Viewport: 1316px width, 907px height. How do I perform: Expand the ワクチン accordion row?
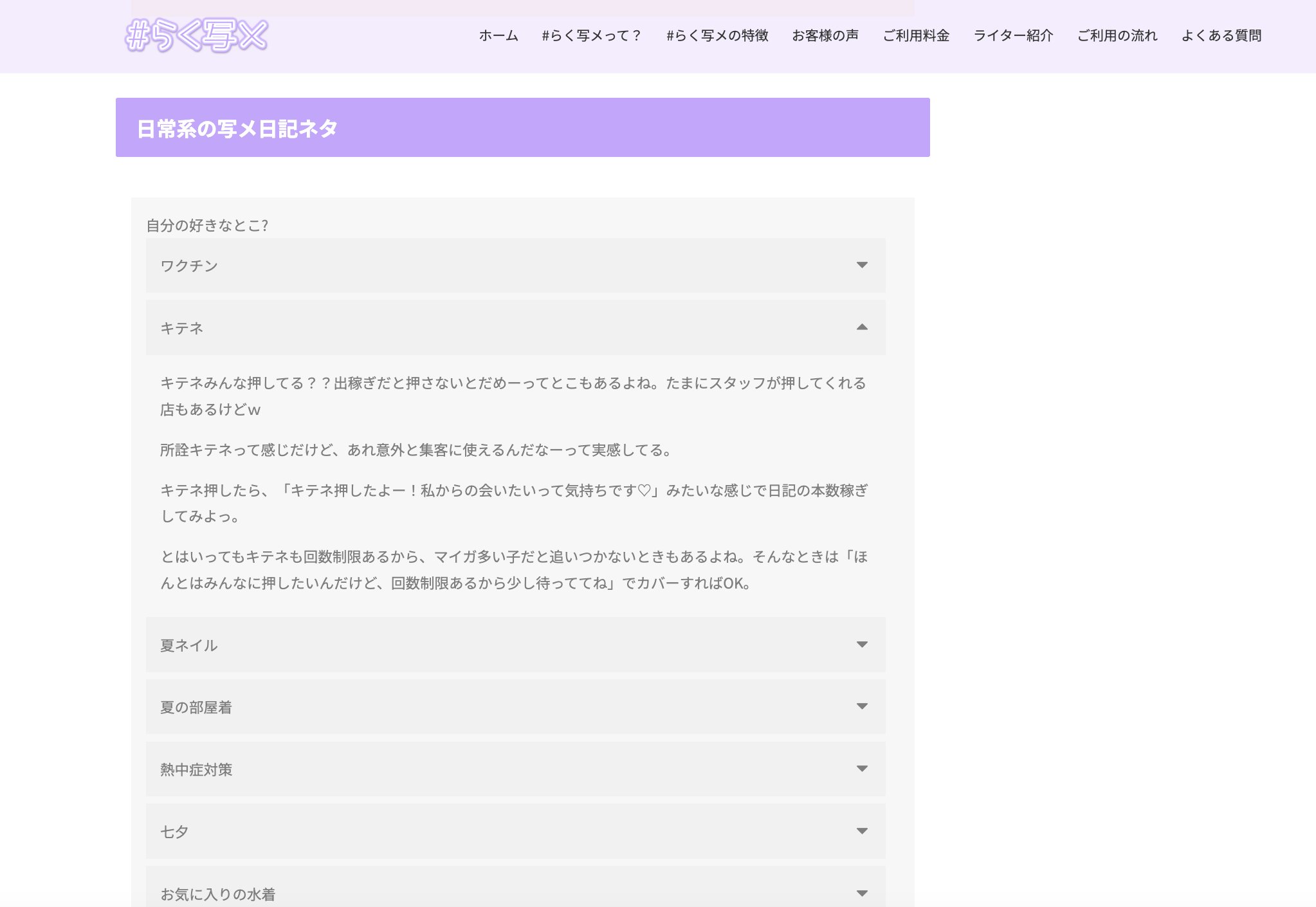516,266
